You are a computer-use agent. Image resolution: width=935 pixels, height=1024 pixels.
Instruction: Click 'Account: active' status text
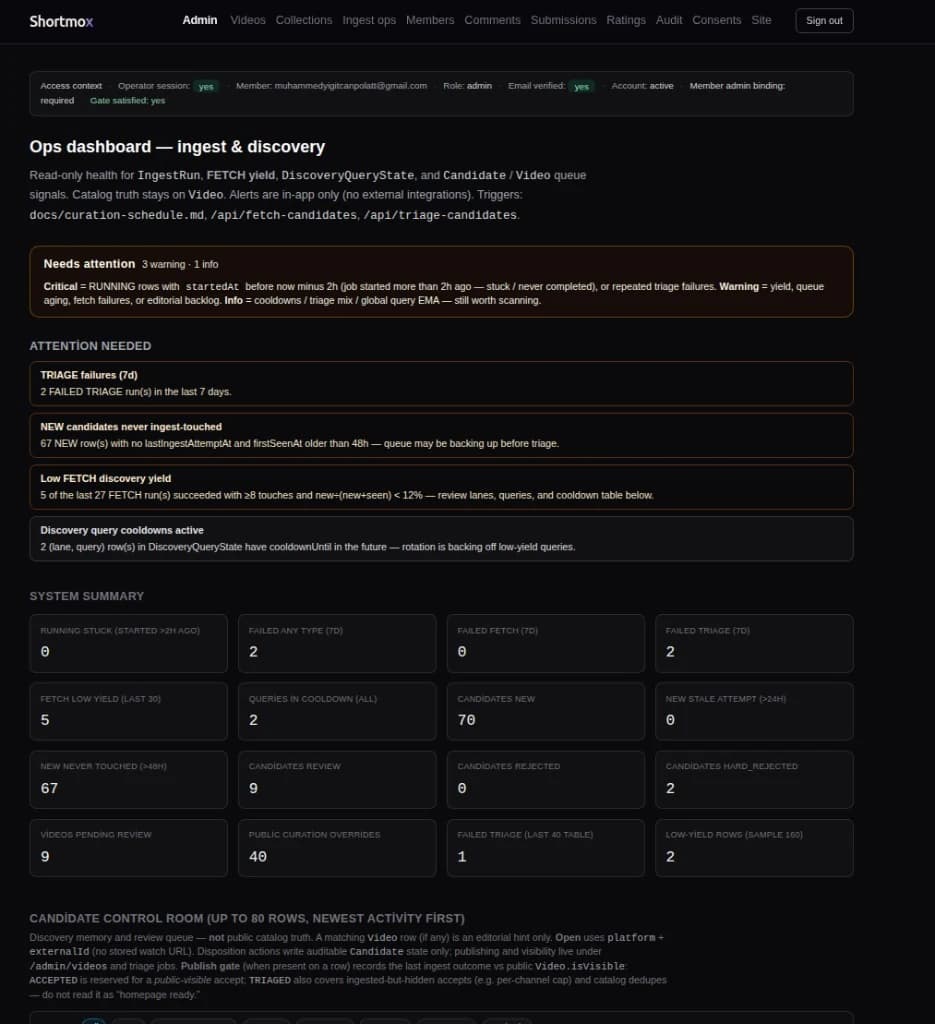(642, 86)
